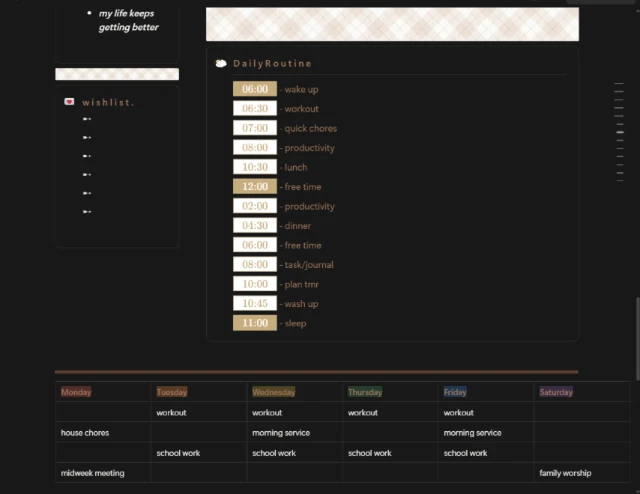Click the 'my life keeps getting better' text
640x494 pixels.
click(x=128, y=20)
